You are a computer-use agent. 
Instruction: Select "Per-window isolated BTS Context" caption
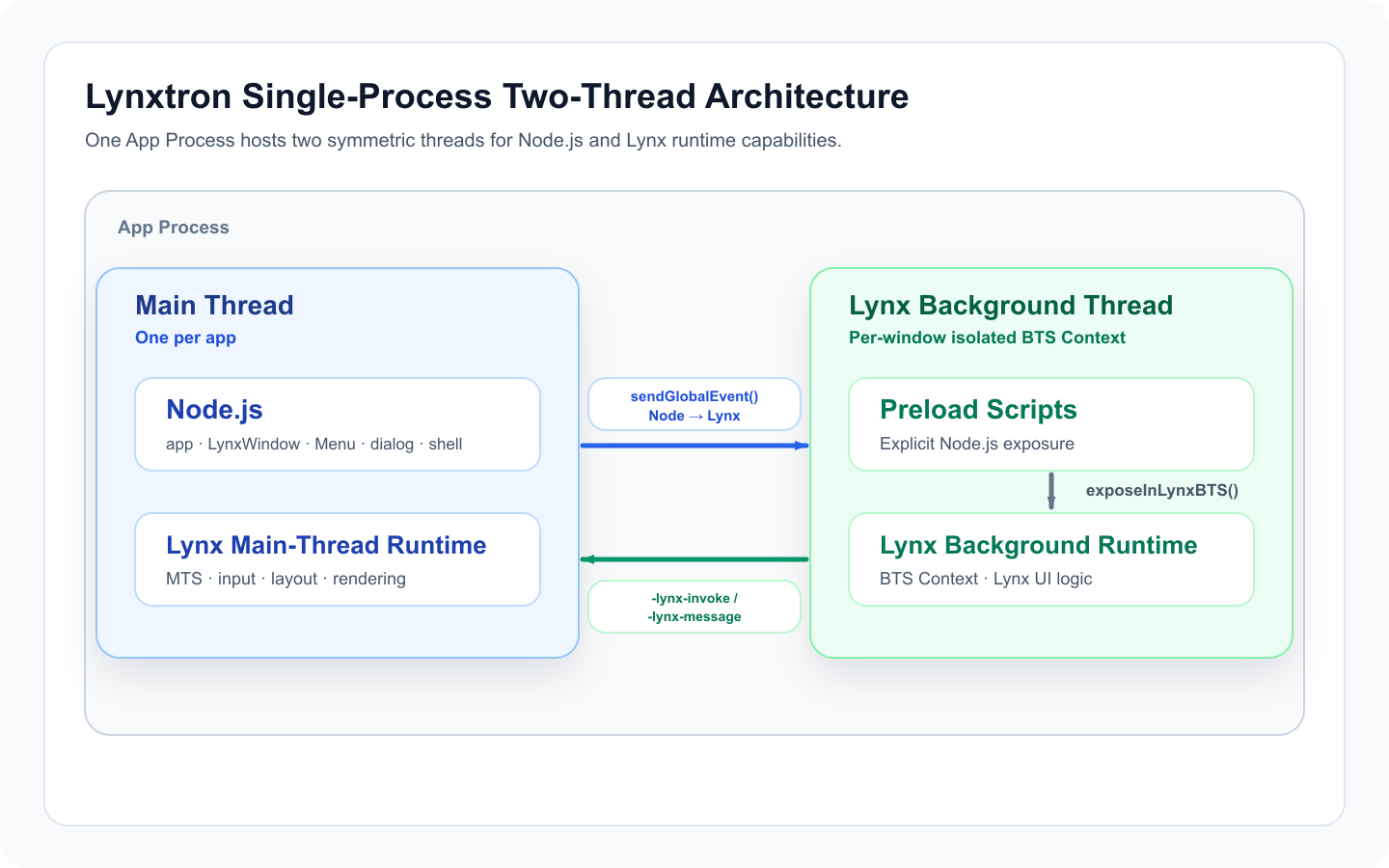987,338
